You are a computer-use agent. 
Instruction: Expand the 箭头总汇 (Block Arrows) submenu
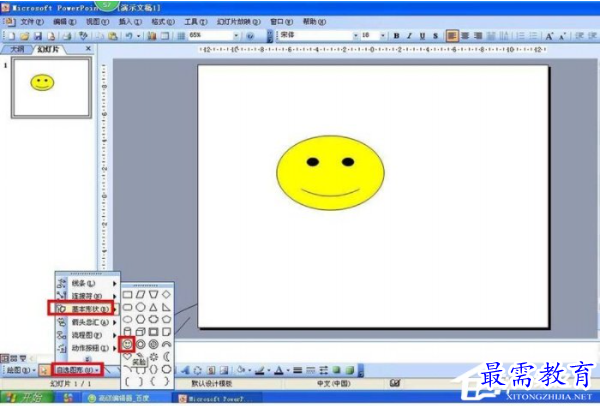tap(87, 322)
